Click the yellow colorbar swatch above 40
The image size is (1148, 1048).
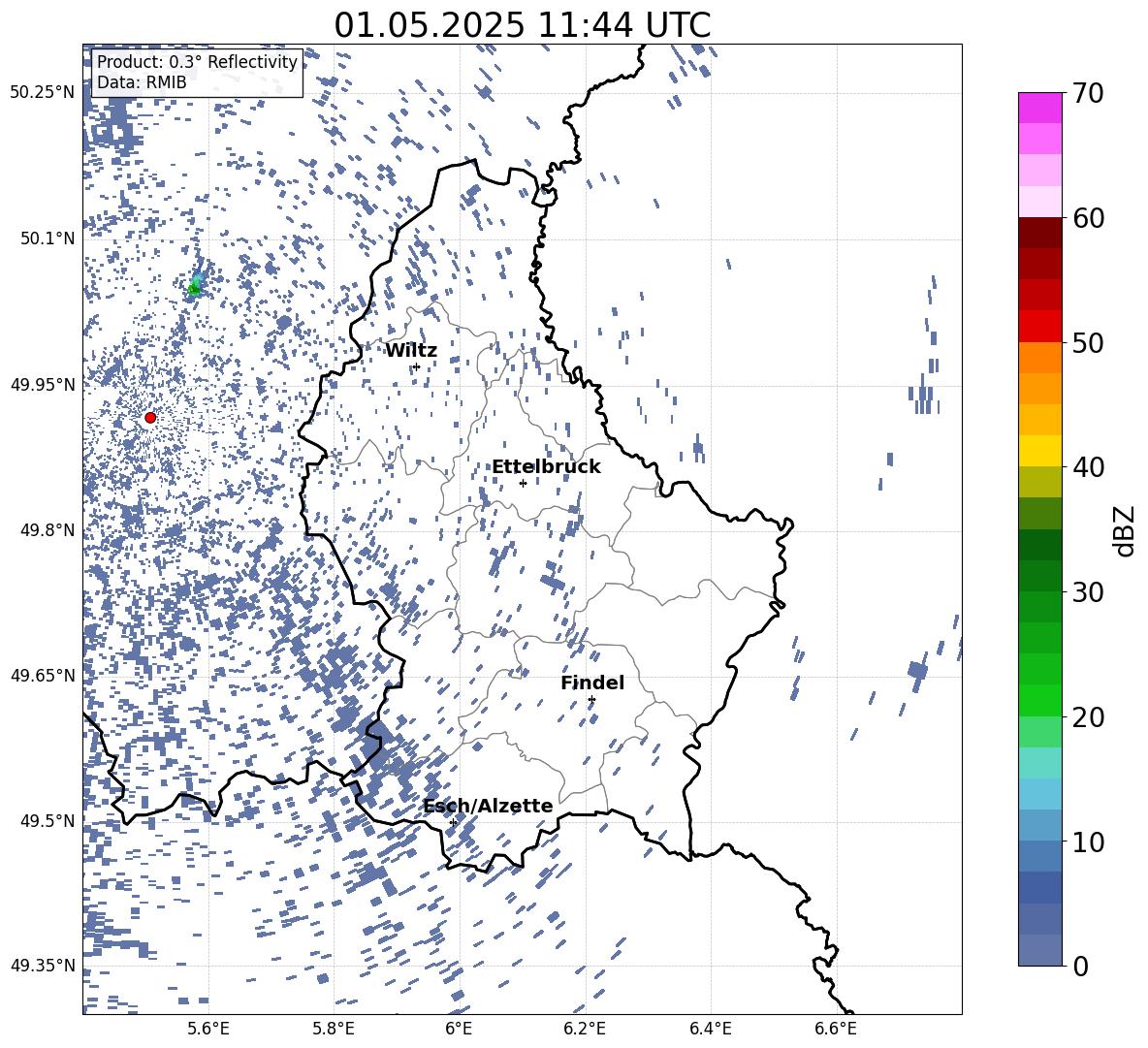point(1039,451)
